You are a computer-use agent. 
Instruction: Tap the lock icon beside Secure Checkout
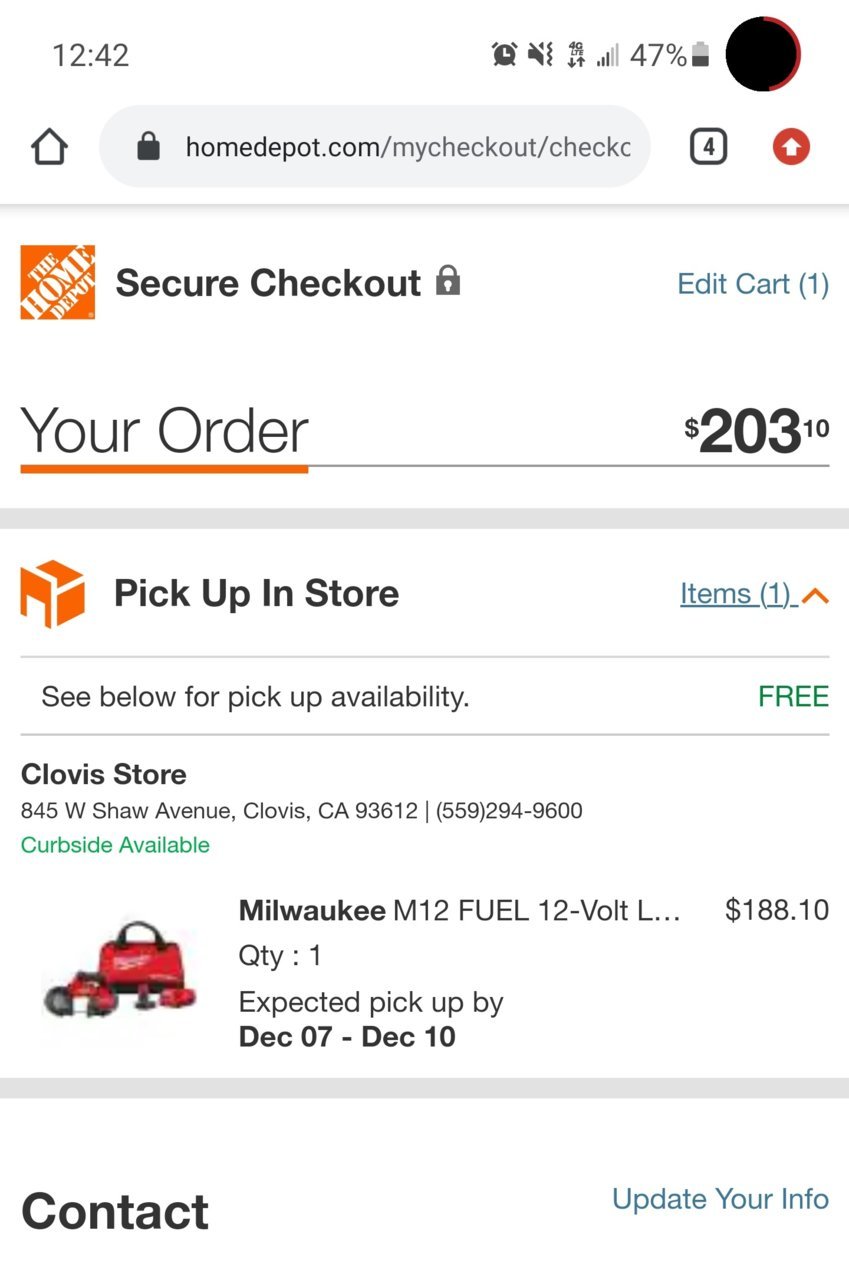448,280
